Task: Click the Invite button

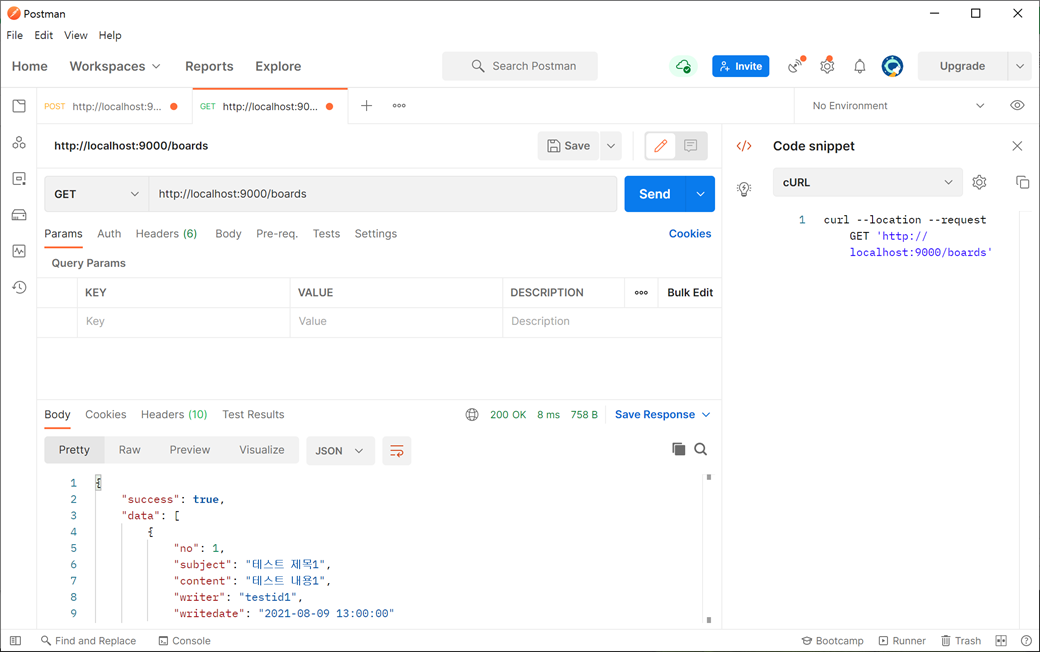Action: [741, 66]
